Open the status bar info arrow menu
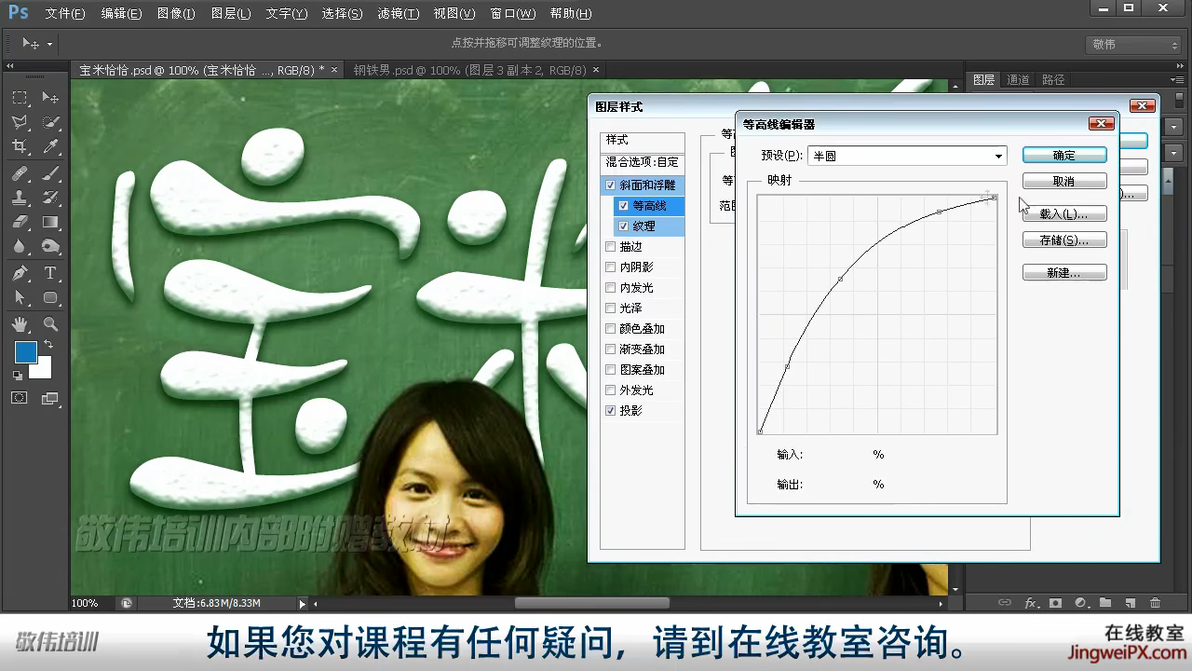Image resolution: width=1192 pixels, height=671 pixels. click(302, 603)
